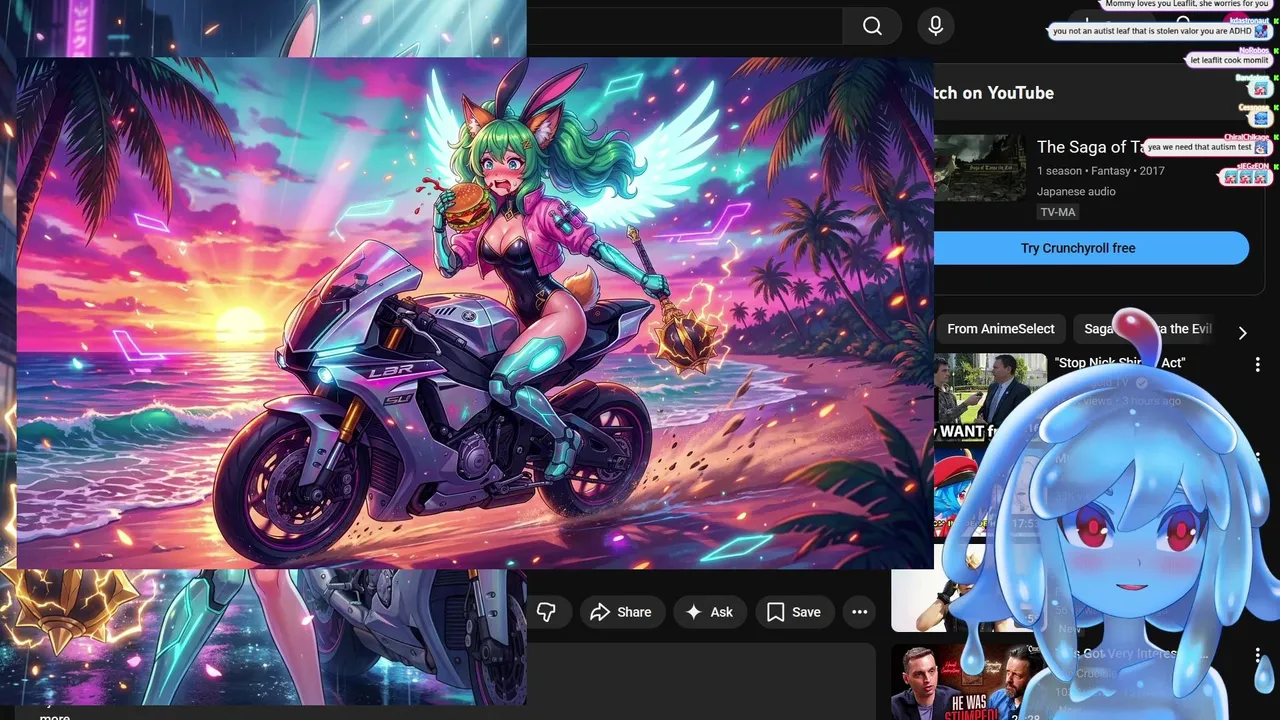This screenshot has width=1280, height=720.
Task: Click the YouTube search magnifier icon
Action: pos(872,26)
